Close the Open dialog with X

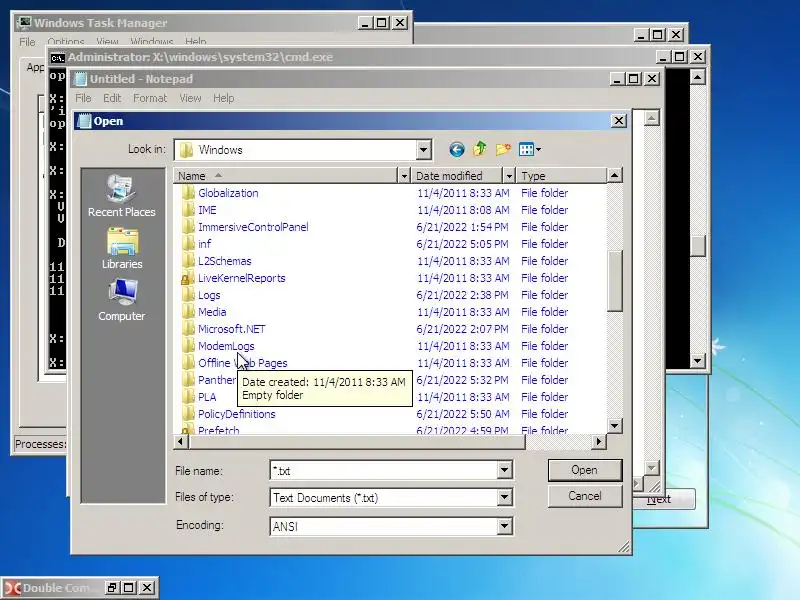tap(618, 121)
